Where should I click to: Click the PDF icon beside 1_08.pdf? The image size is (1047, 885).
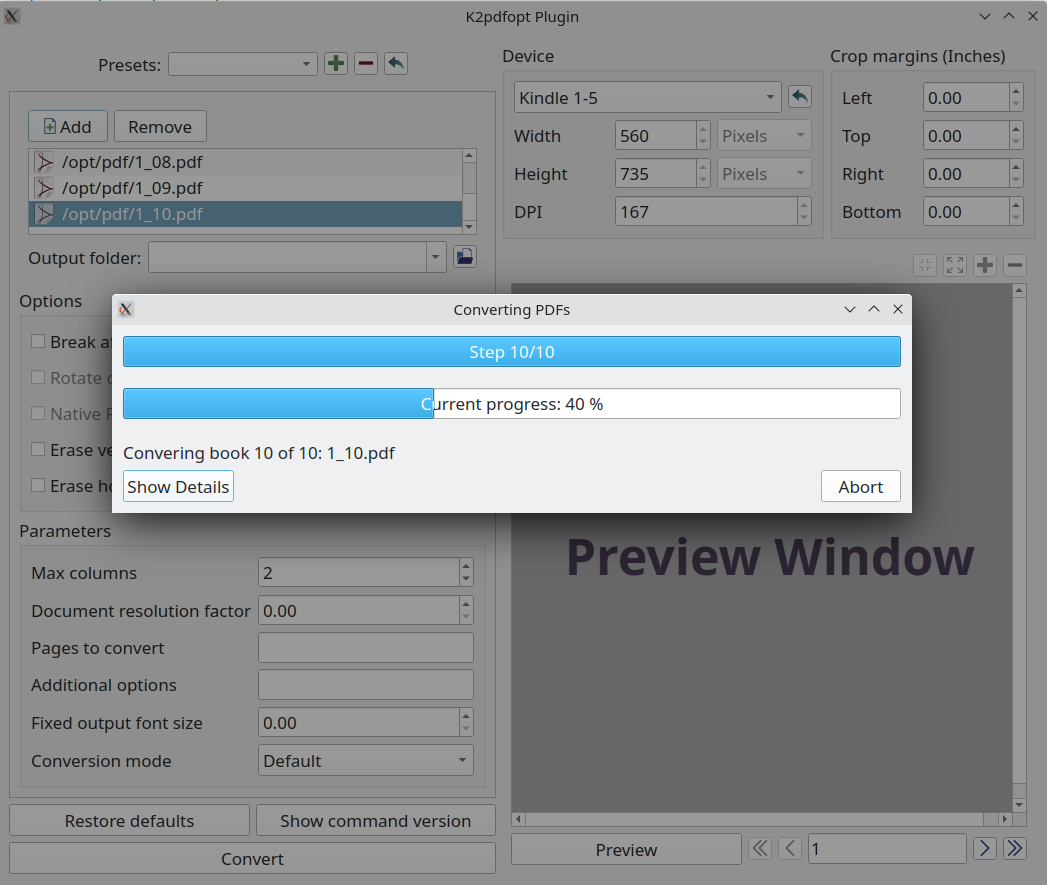[45, 162]
